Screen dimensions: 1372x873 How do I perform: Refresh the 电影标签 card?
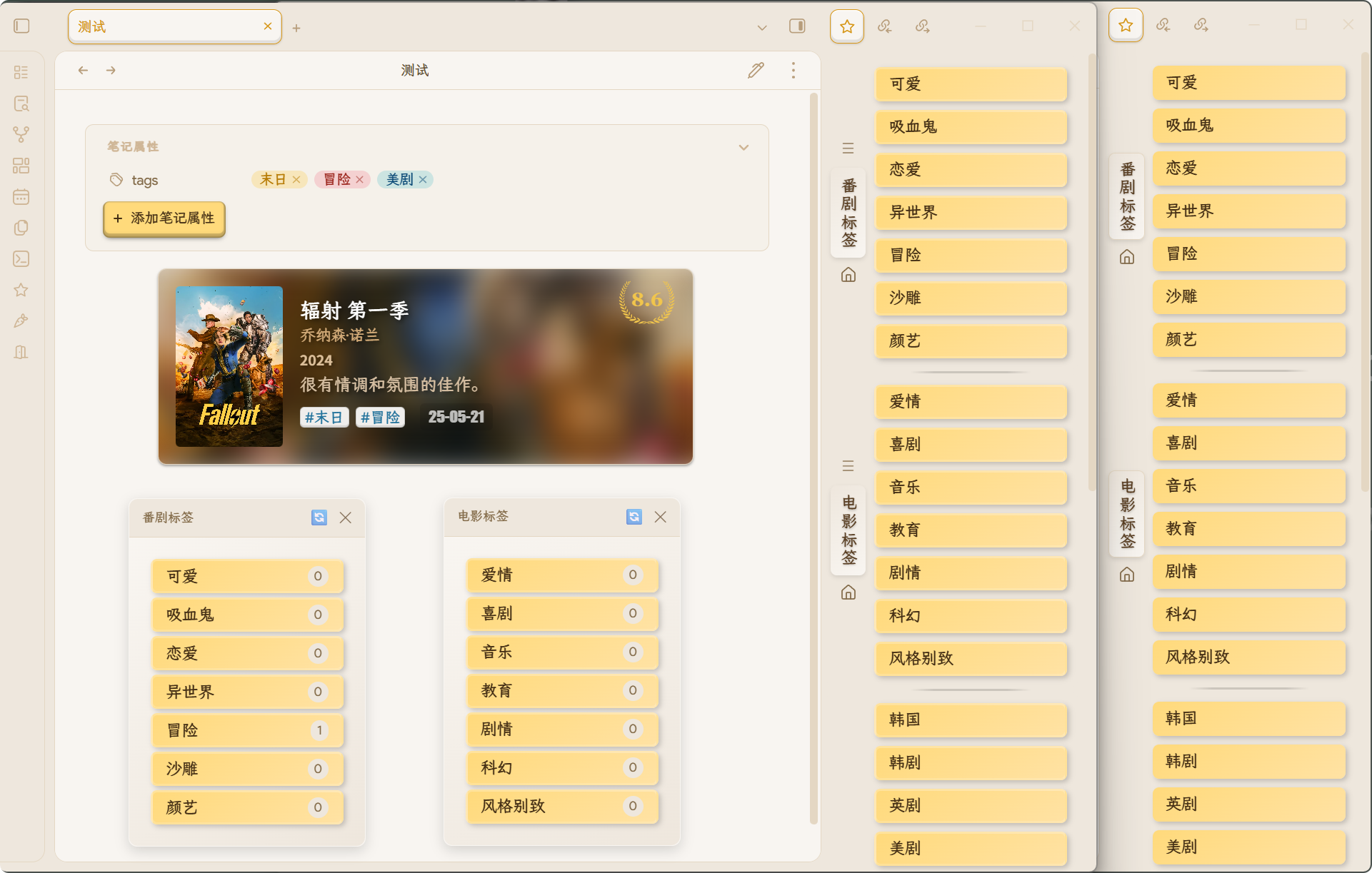click(634, 516)
